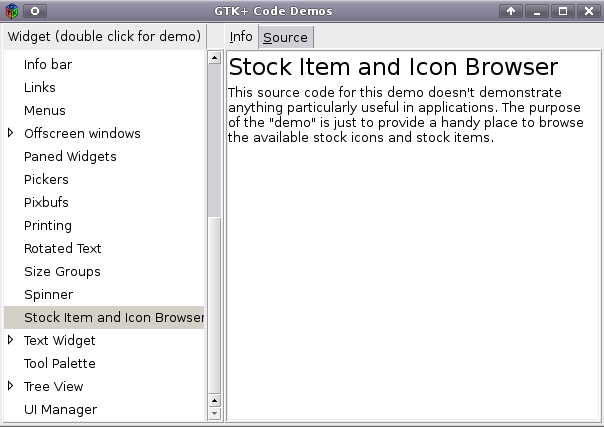Image resolution: width=604 pixels, height=427 pixels.
Task: Select the Menus demo entry
Action: pyautogui.click(x=45, y=110)
